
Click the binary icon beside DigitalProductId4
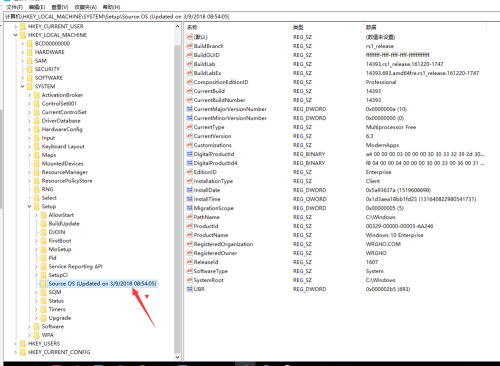coord(190,163)
